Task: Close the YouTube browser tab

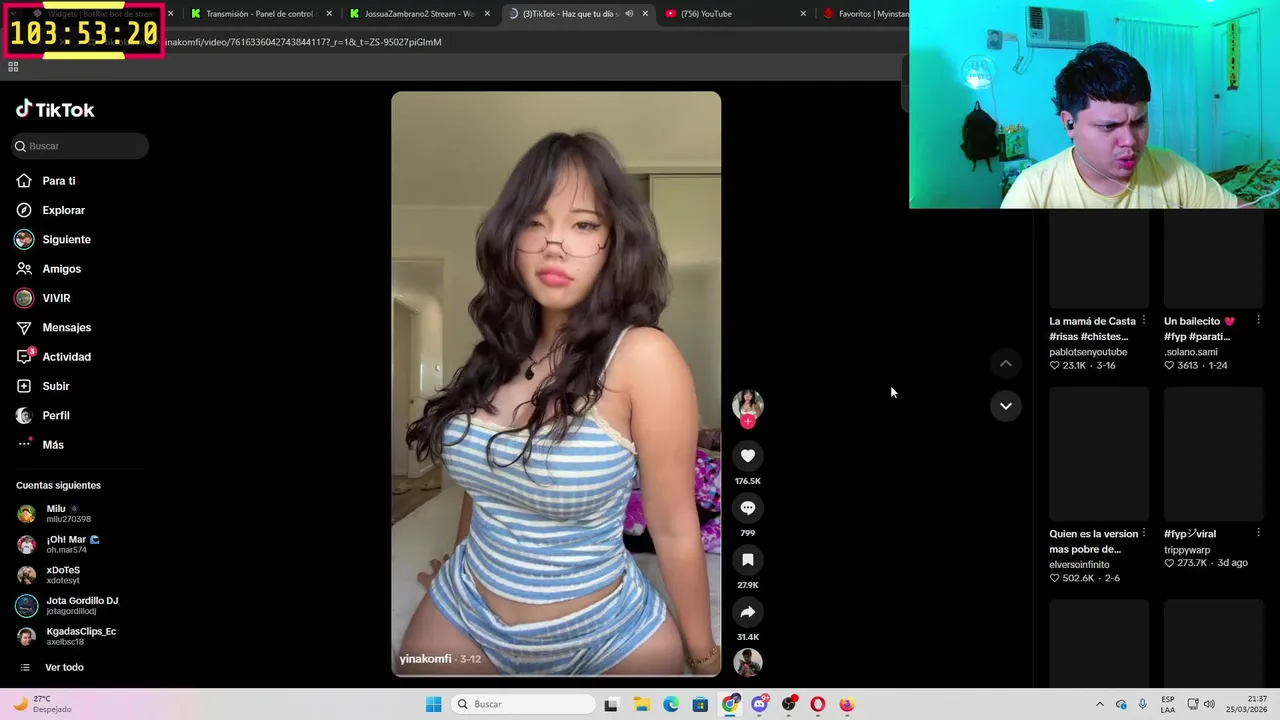Action: coord(803,14)
